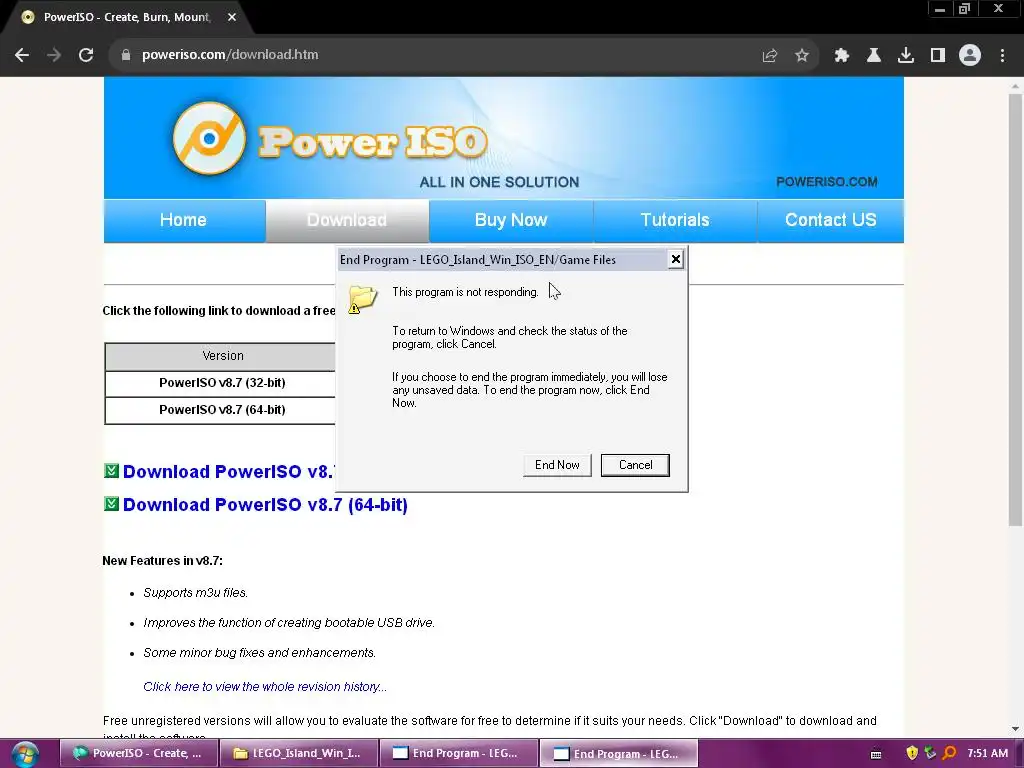Share this page using the share icon
1024x768 pixels.
click(769, 56)
